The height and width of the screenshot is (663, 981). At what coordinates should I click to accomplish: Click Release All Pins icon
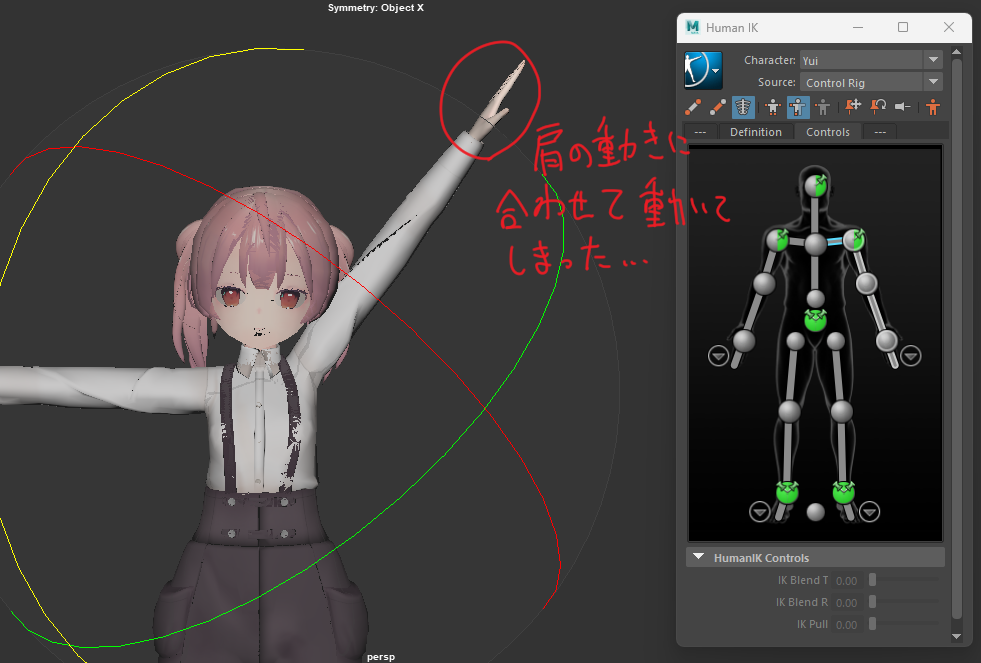[903, 107]
